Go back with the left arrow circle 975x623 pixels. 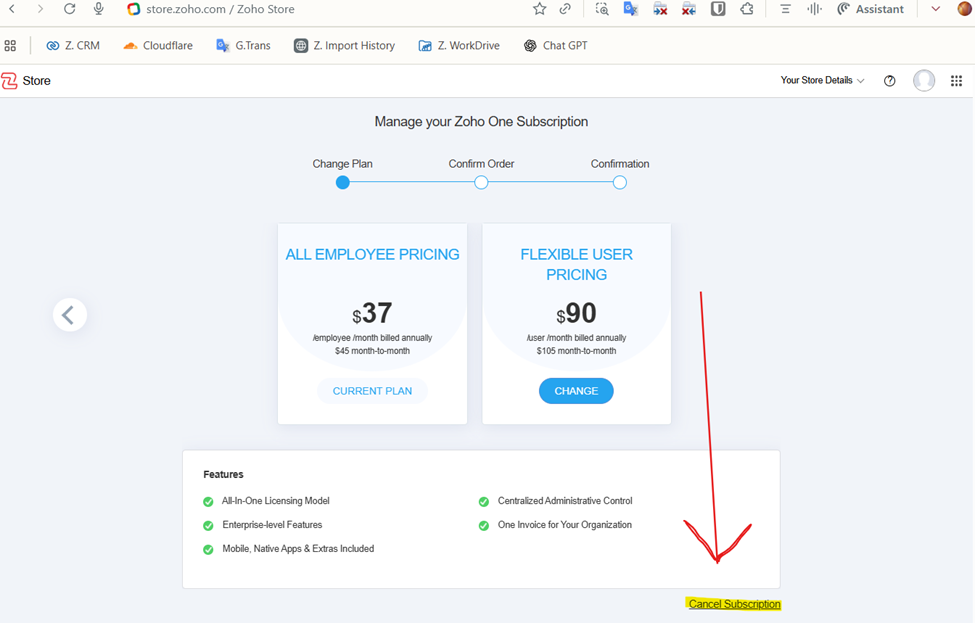[x=70, y=315]
